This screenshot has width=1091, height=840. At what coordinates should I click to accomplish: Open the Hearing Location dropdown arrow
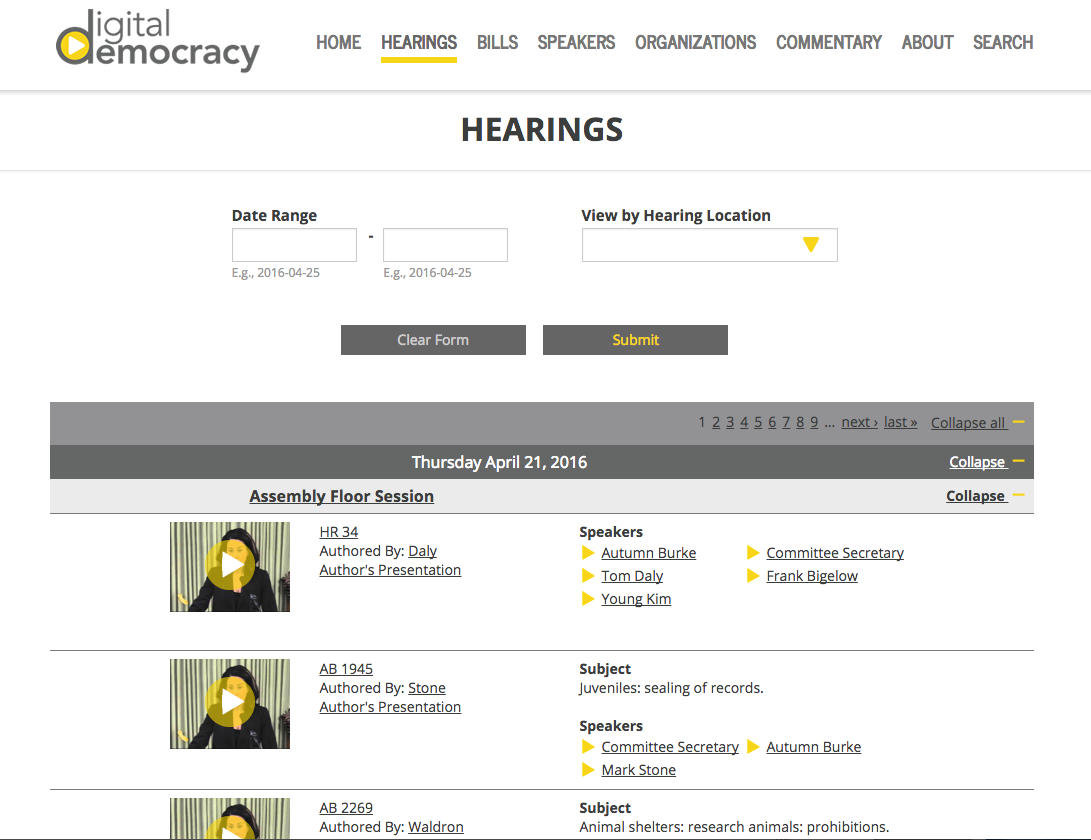[x=811, y=244]
